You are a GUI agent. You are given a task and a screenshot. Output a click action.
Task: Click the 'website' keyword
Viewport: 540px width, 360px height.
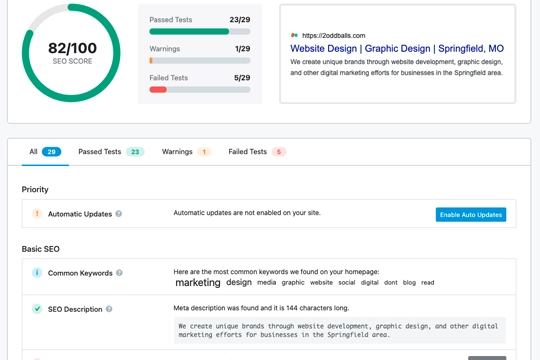(321, 282)
